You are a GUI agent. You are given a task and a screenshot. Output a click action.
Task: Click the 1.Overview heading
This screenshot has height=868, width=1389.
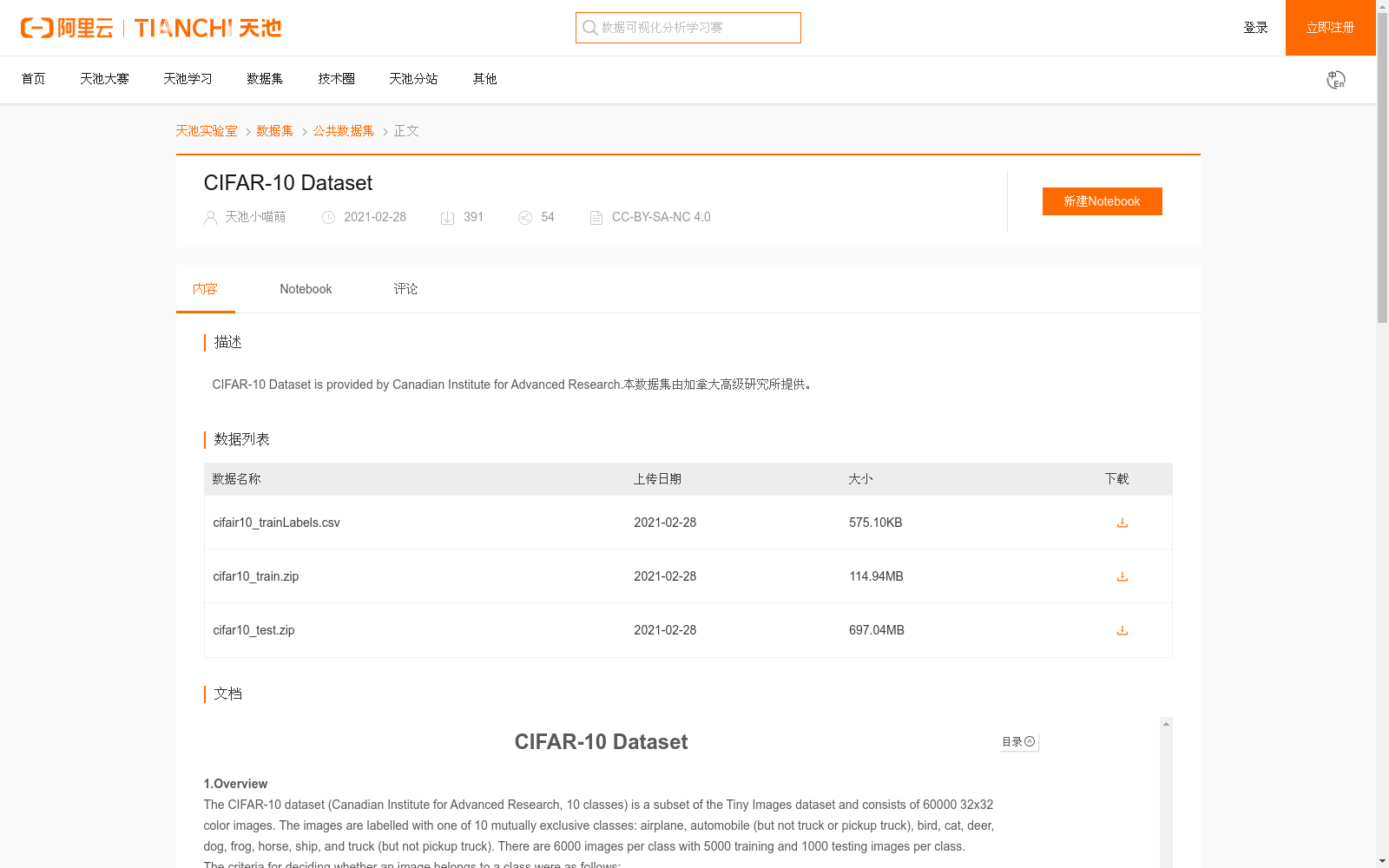pyautogui.click(x=235, y=784)
